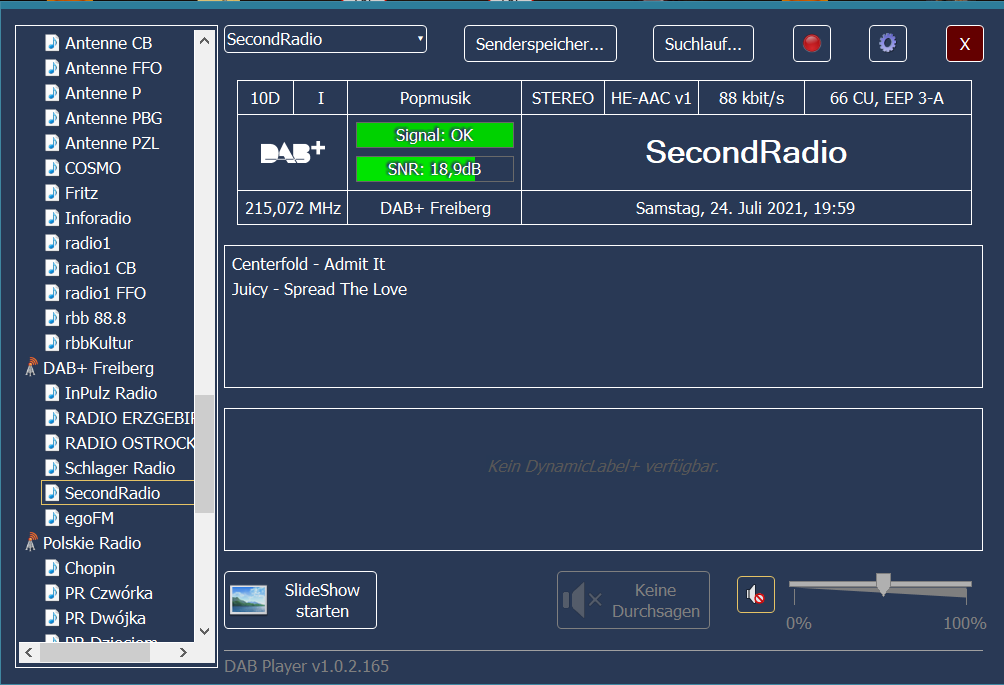The width and height of the screenshot is (1004, 685).
Task: Select Fritz station from the list
Action: (81, 193)
